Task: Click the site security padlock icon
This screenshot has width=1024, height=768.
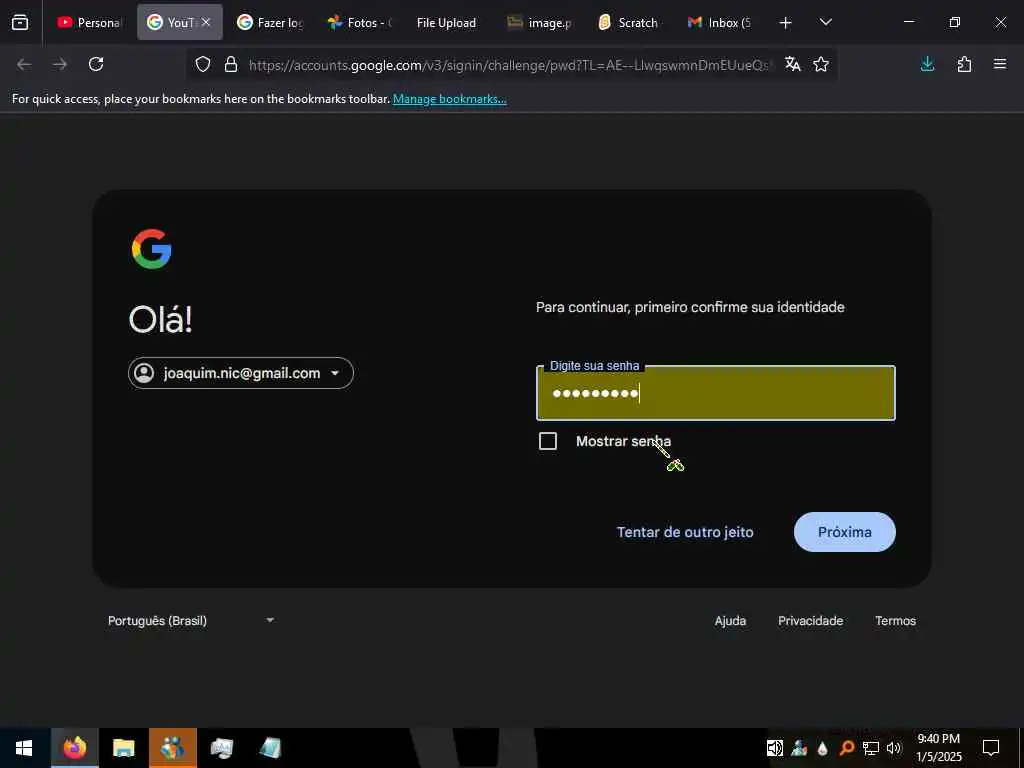Action: [x=231, y=64]
